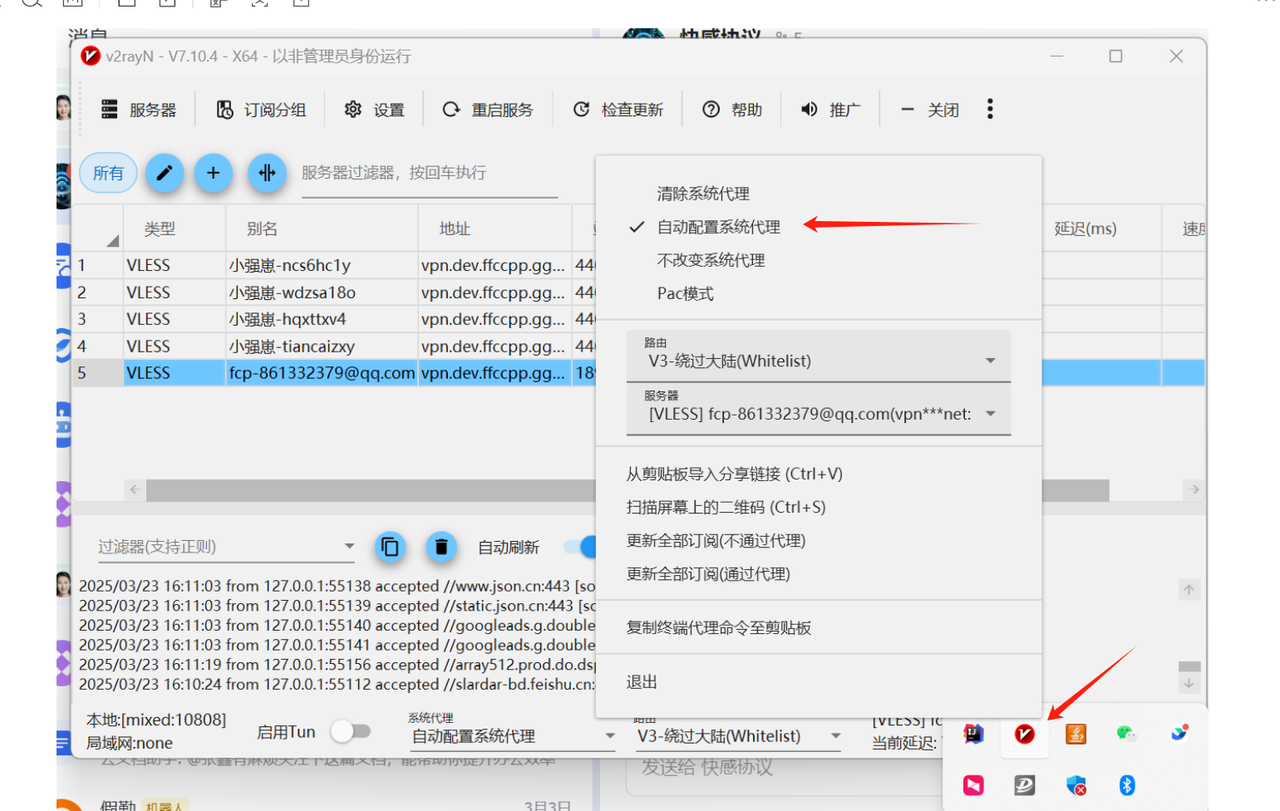This screenshot has width=1280, height=811.
Task: Click the server list scroll-right arrow
Action: pos(1192,490)
